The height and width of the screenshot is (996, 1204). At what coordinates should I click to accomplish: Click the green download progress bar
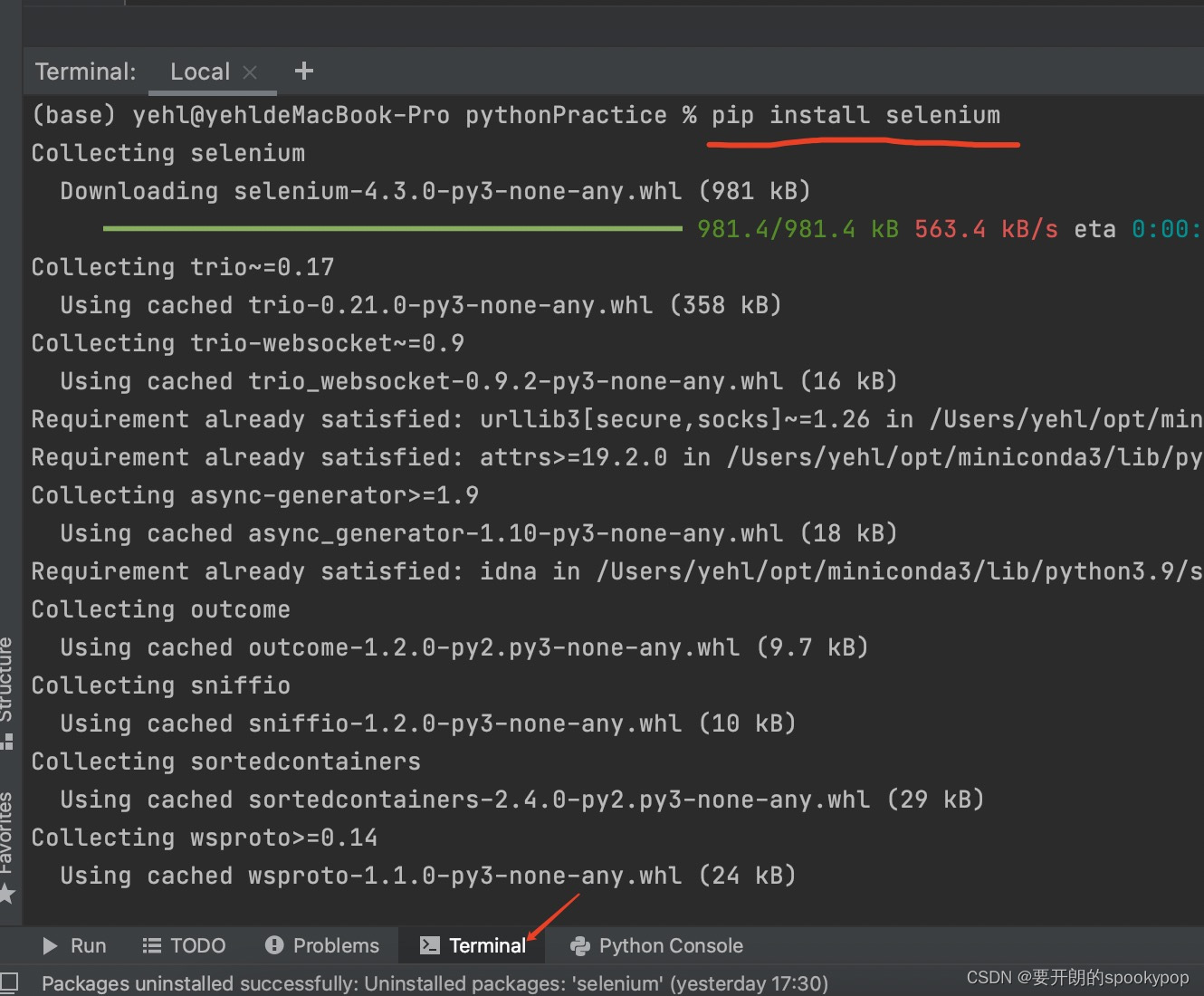click(393, 229)
